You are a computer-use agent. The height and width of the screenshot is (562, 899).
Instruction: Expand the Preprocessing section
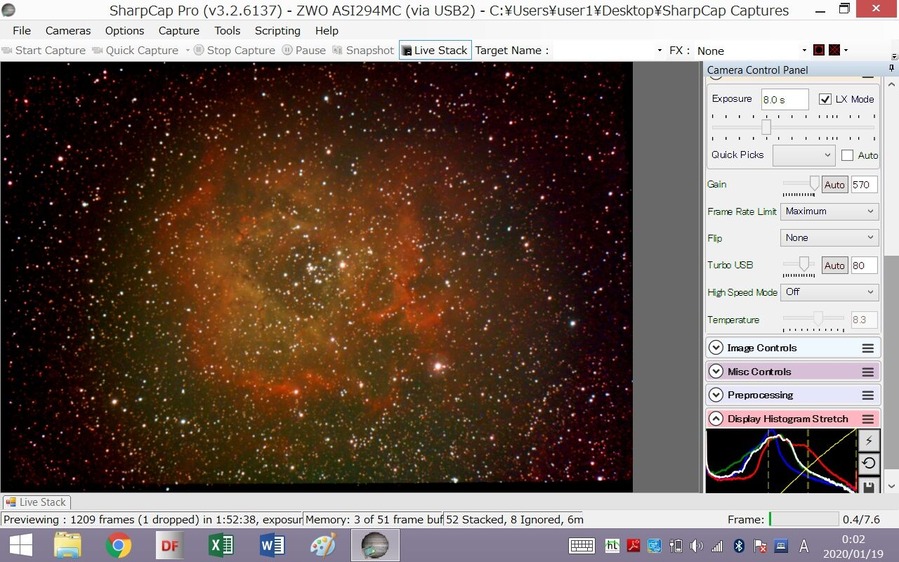pyautogui.click(x=716, y=395)
